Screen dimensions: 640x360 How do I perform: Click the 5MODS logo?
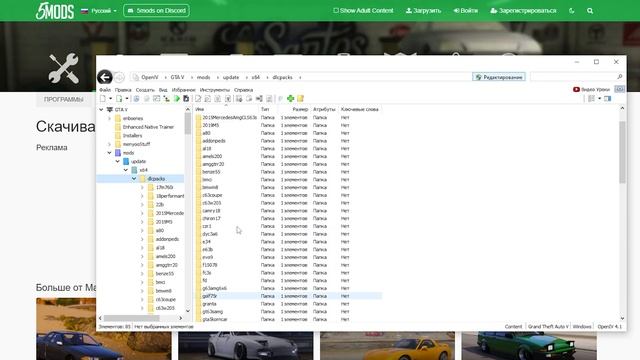click(55, 11)
